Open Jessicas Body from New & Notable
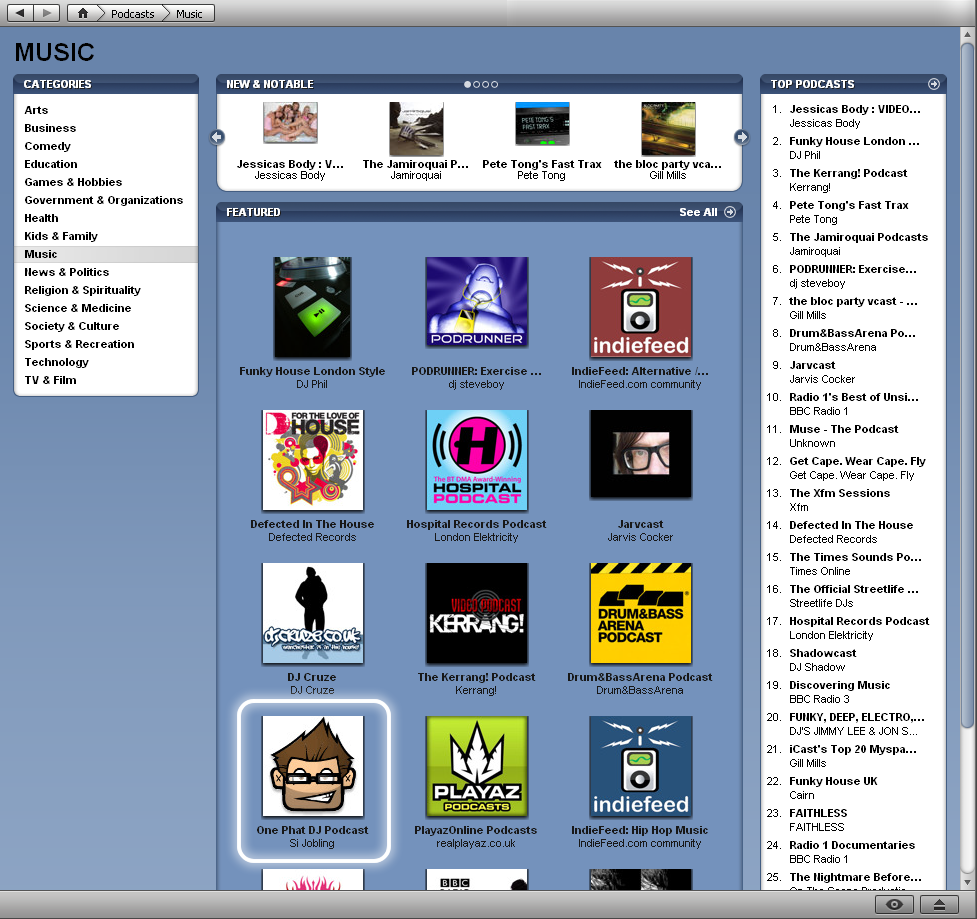 289,122
